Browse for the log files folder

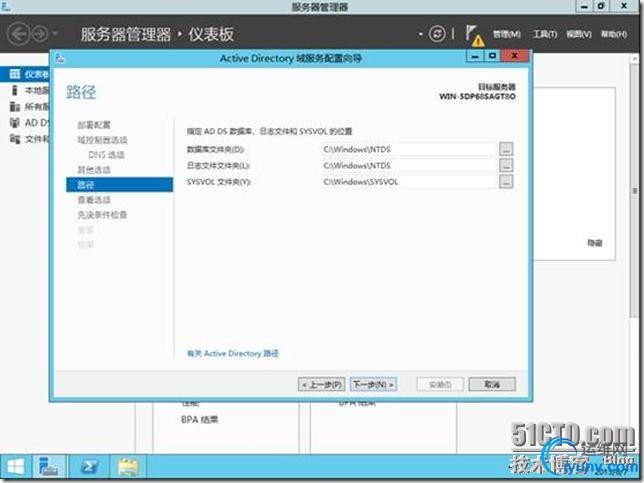[x=506, y=166]
